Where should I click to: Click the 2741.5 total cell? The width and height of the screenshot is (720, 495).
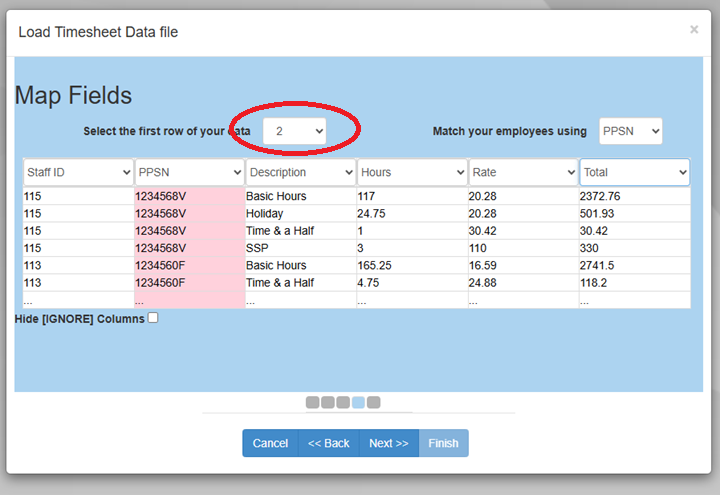600,265
